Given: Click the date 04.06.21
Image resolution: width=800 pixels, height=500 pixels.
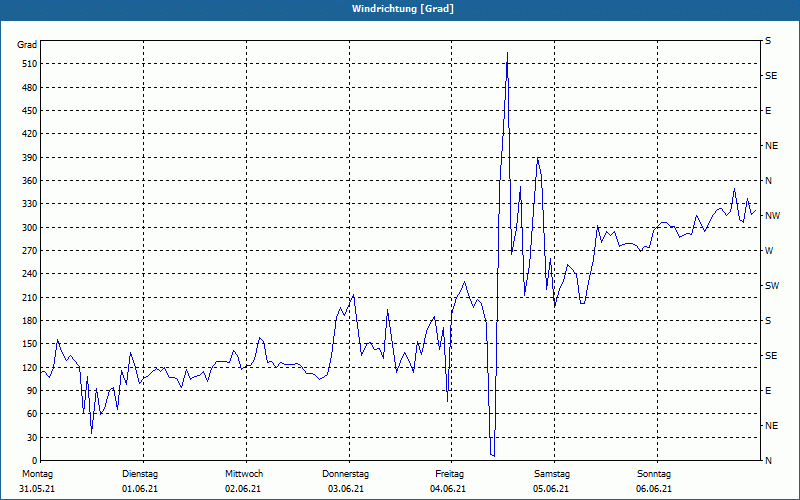Looking at the screenshot, I should [x=448, y=489].
